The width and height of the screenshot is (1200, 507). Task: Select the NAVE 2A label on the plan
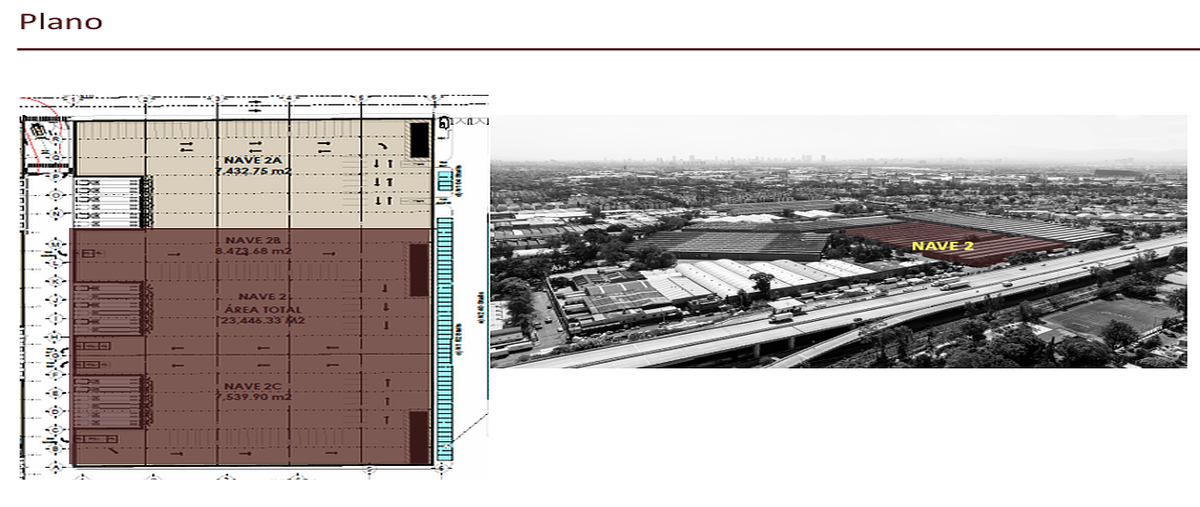pos(253,158)
